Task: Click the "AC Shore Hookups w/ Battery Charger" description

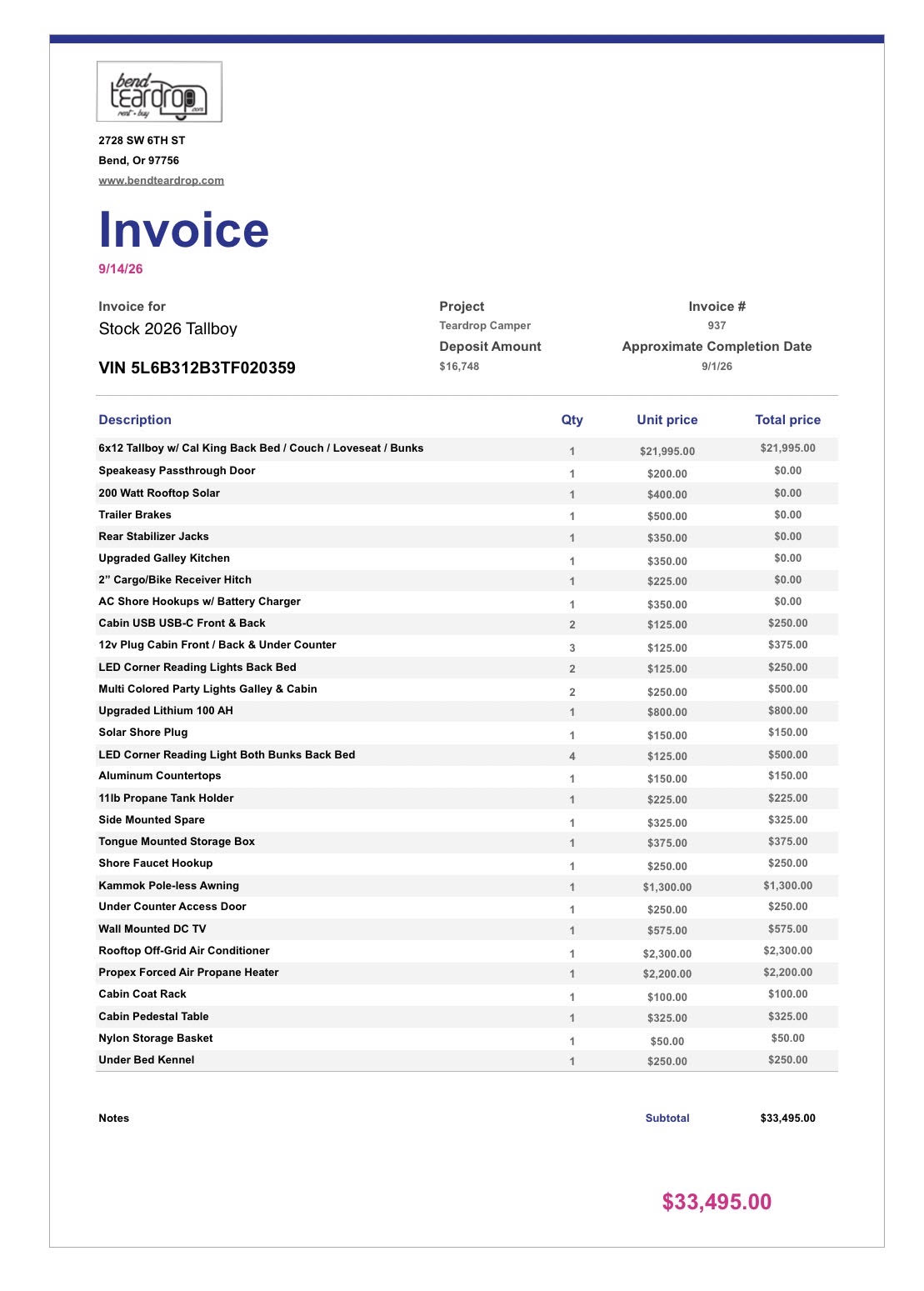Action: coord(199,601)
